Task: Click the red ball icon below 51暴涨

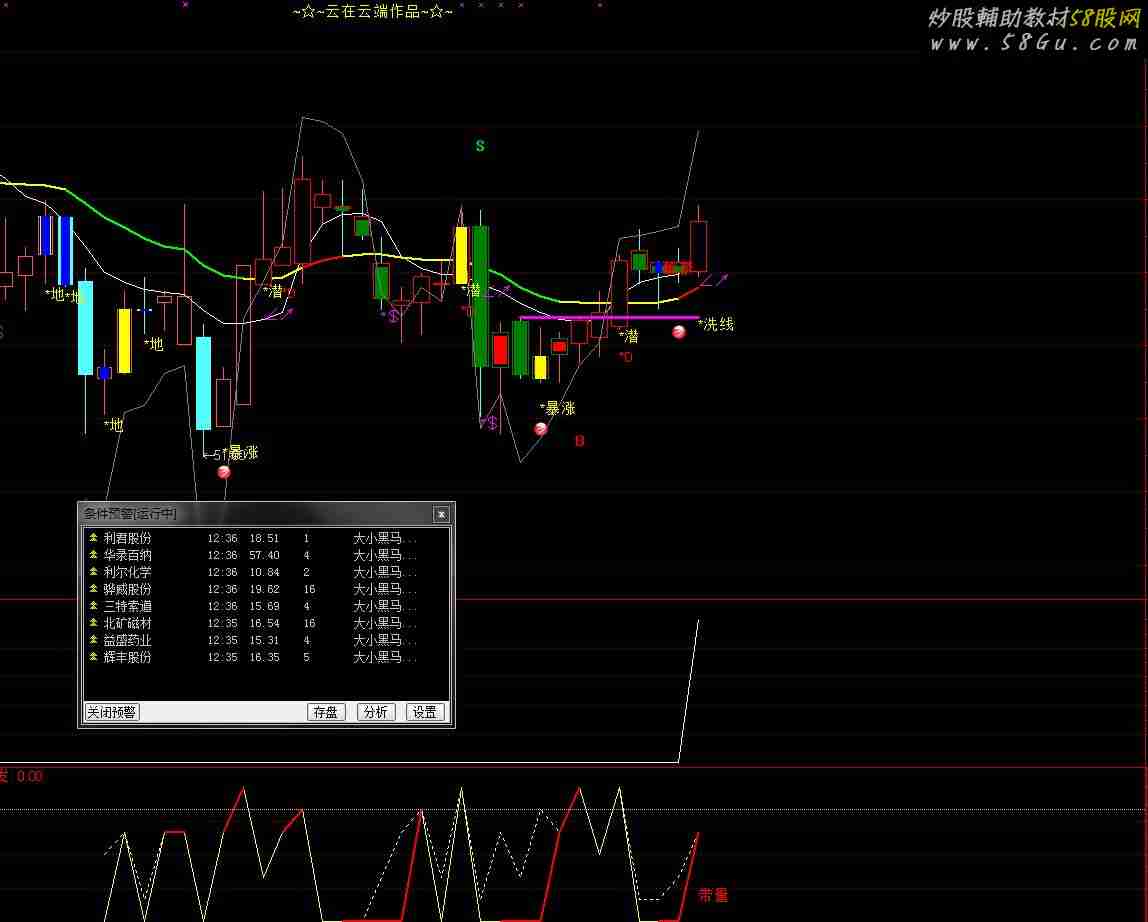Action: 224,472
